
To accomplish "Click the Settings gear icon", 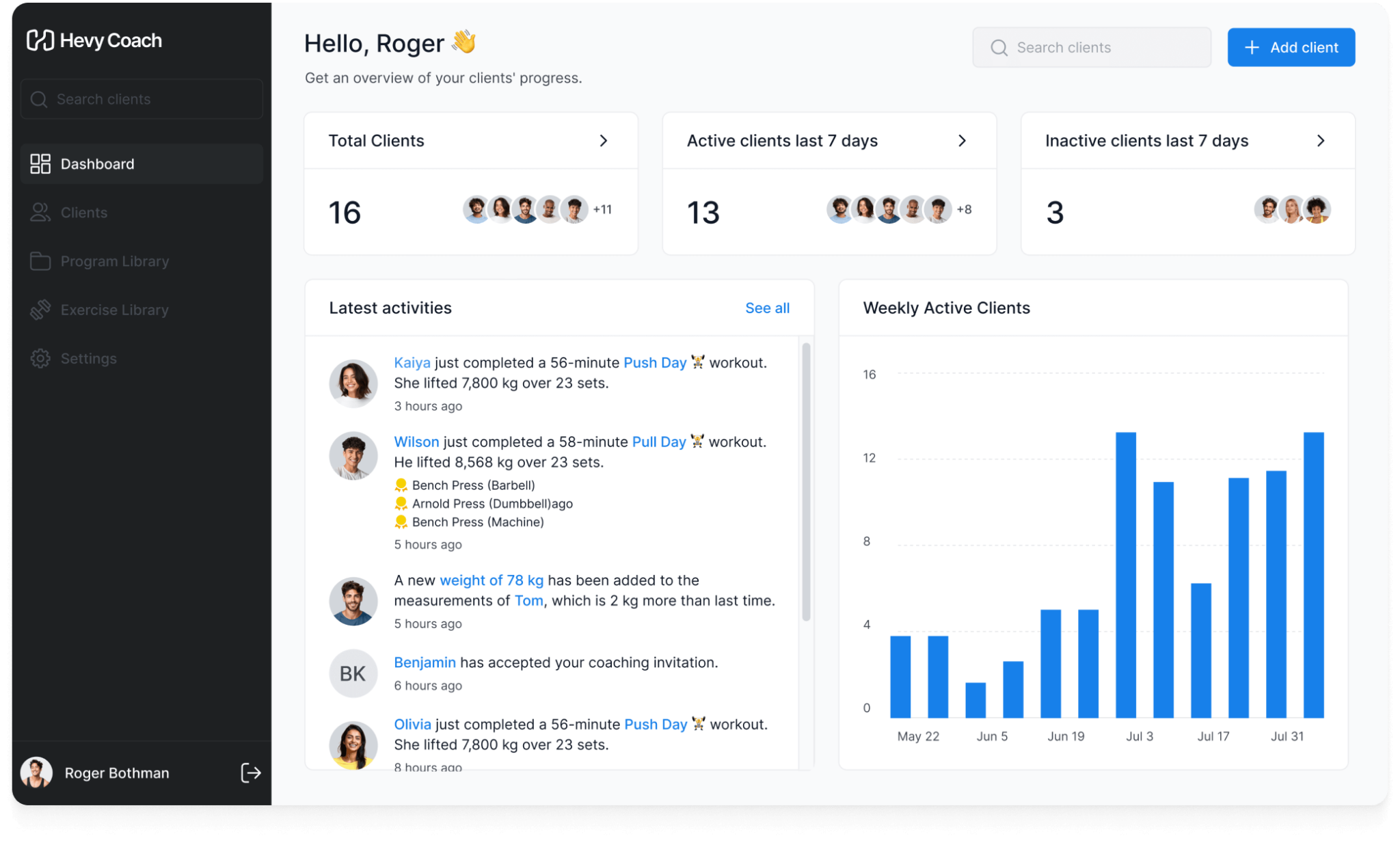I will click(40, 358).
